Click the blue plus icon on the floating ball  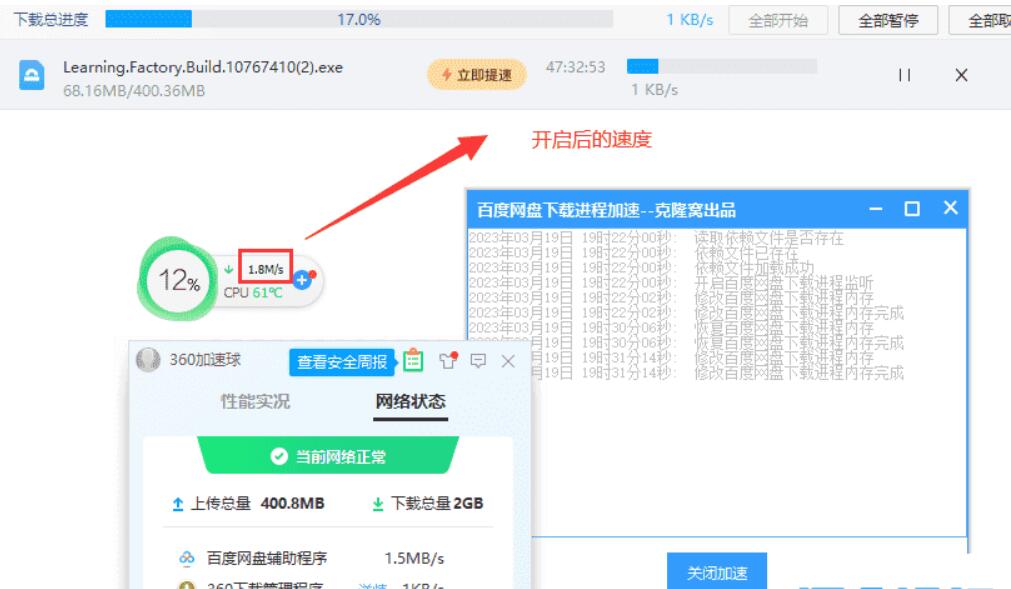click(x=302, y=280)
